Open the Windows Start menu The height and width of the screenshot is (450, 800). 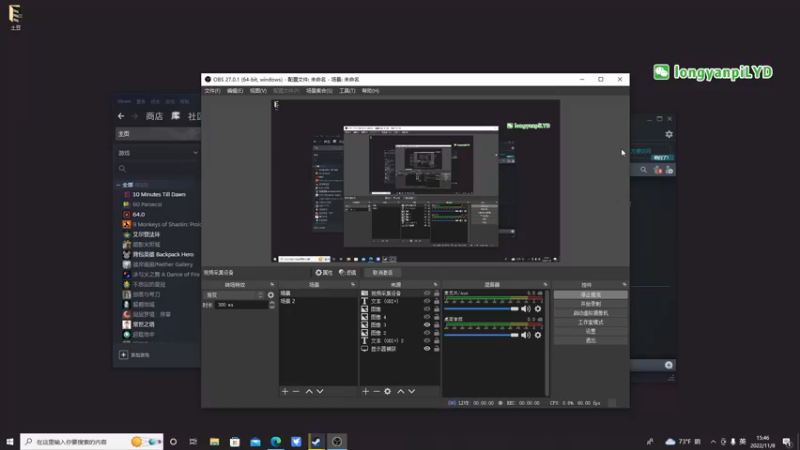click(10, 441)
